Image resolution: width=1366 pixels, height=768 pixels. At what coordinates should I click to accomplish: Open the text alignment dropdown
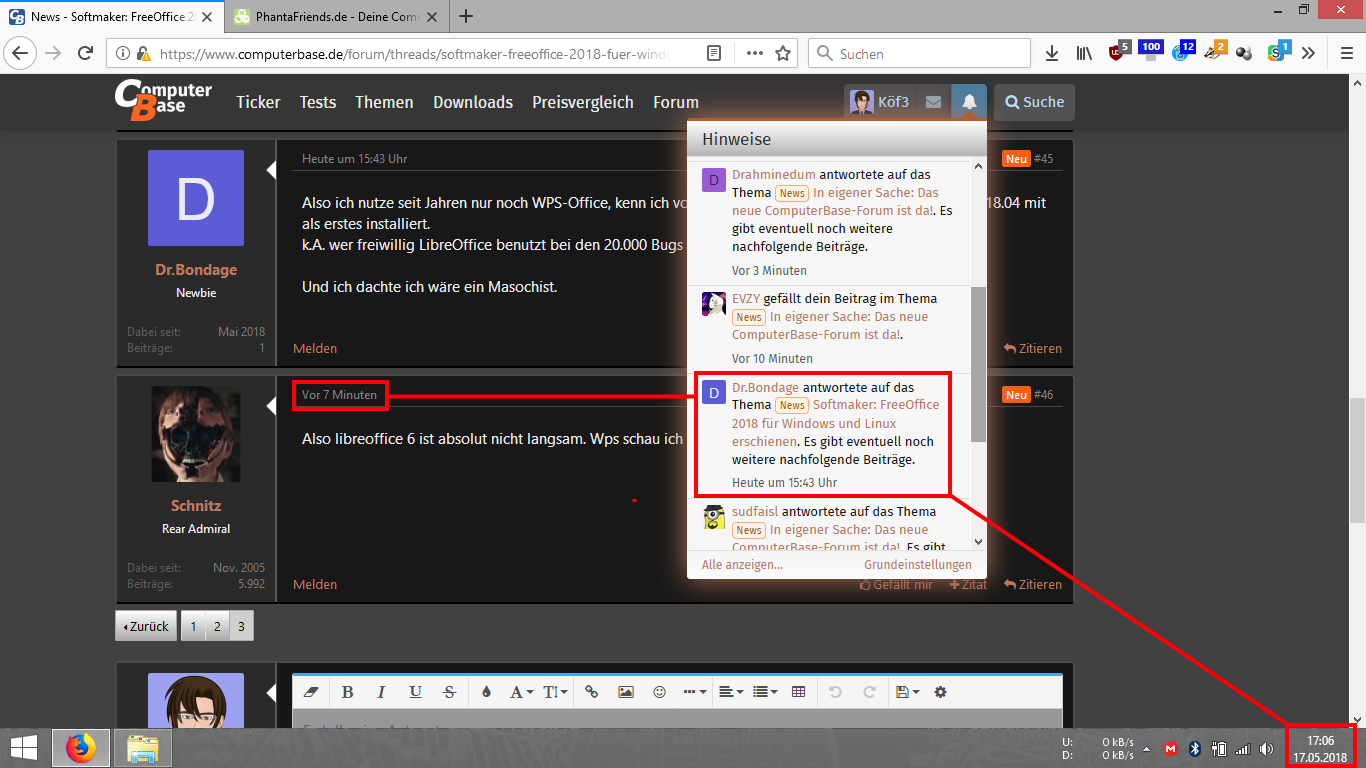[x=731, y=691]
